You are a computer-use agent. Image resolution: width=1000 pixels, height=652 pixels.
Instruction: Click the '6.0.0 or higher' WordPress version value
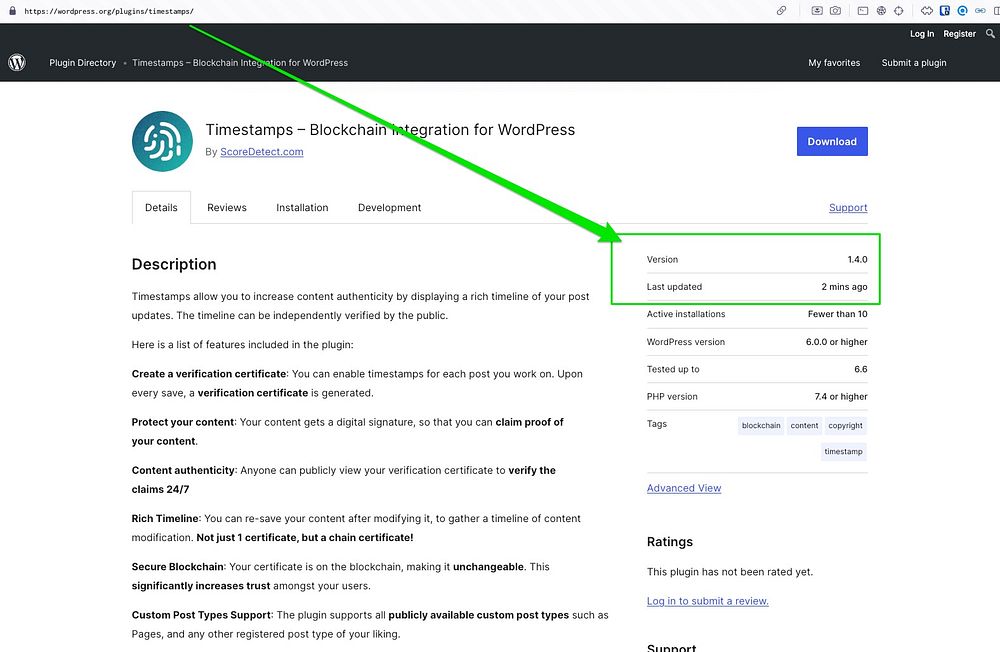click(836, 342)
